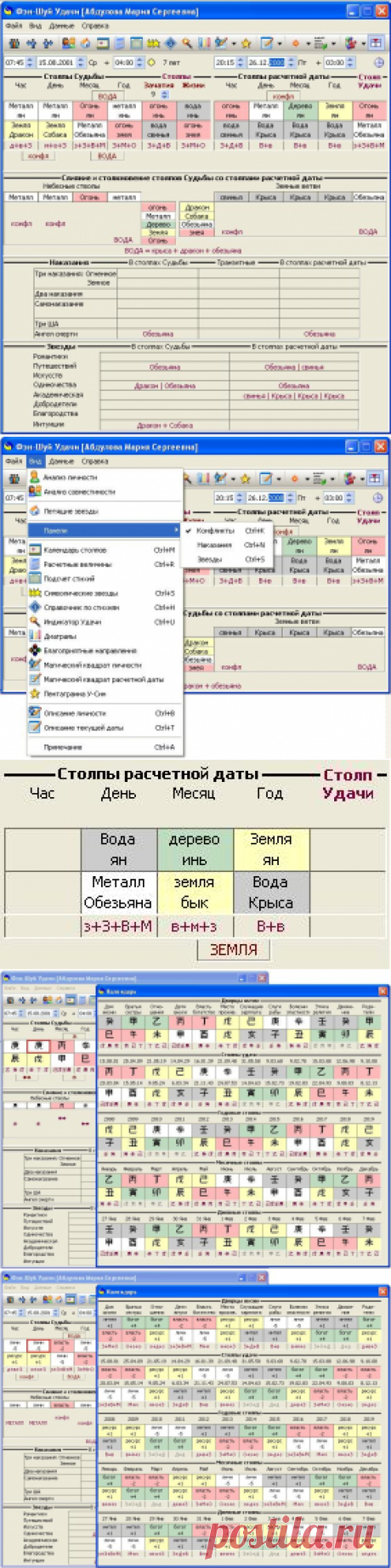This screenshot has height=1568, width=391.
Task: Adjust the 04:00 spinner in the topmost window
Action: pyautogui.click(x=139, y=63)
